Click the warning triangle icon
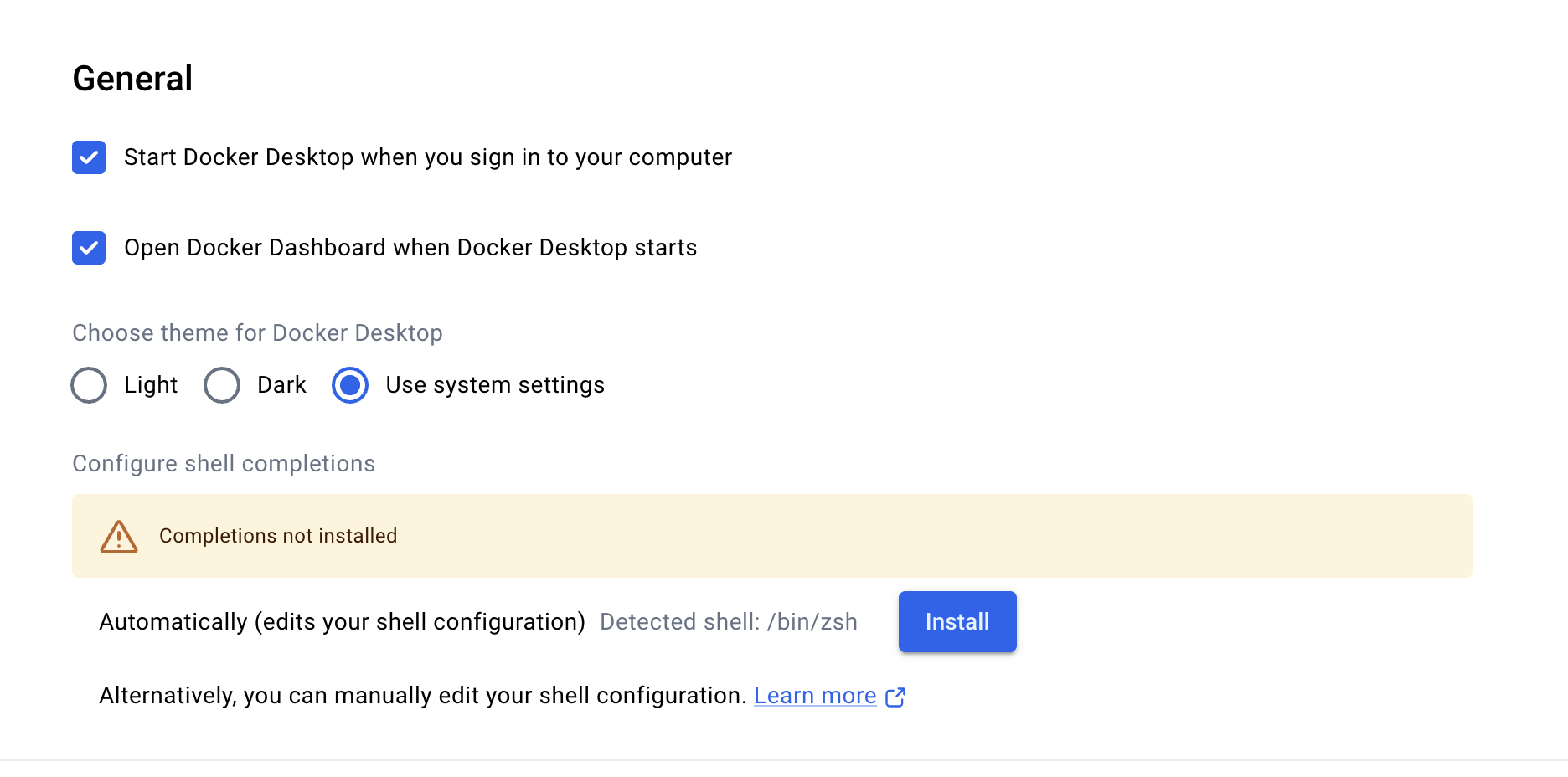 [119, 537]
